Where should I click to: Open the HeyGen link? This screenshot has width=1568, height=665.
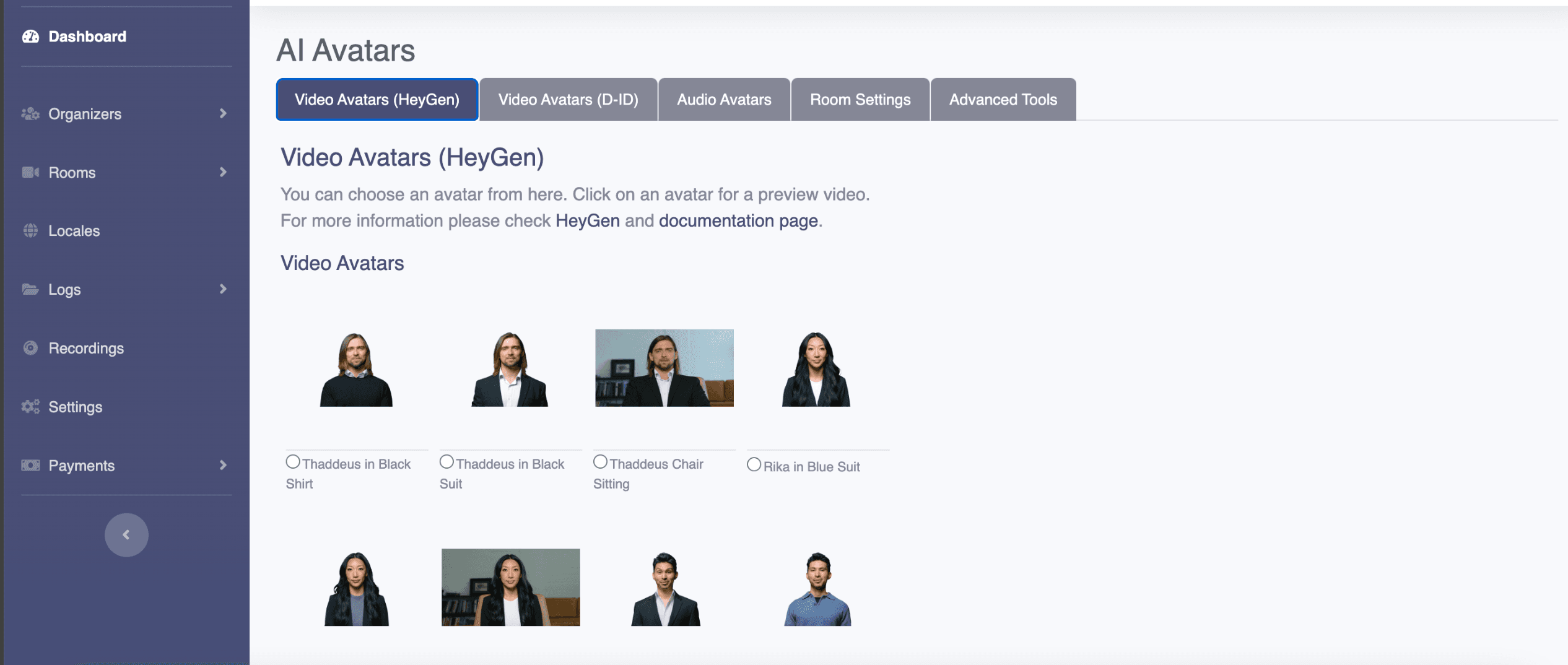tap(587, 221)
